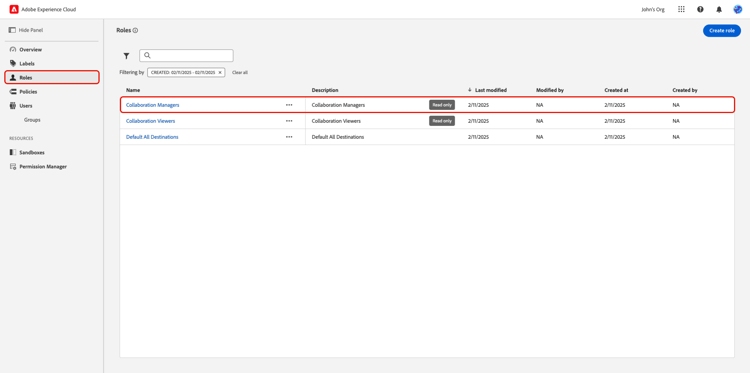The width and height of the screenshot is (750, 373).
Task: Click the Hide Panel icon
Action: pyautogui.click(x=12, y=30)
